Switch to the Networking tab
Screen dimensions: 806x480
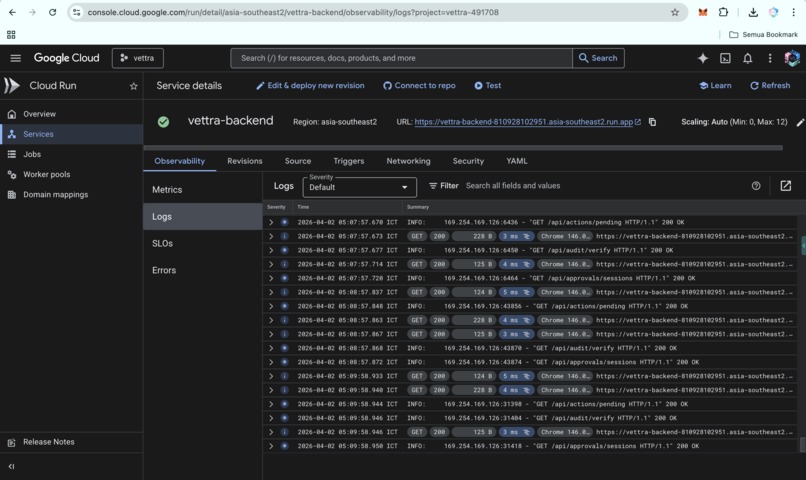pos(408,161)
